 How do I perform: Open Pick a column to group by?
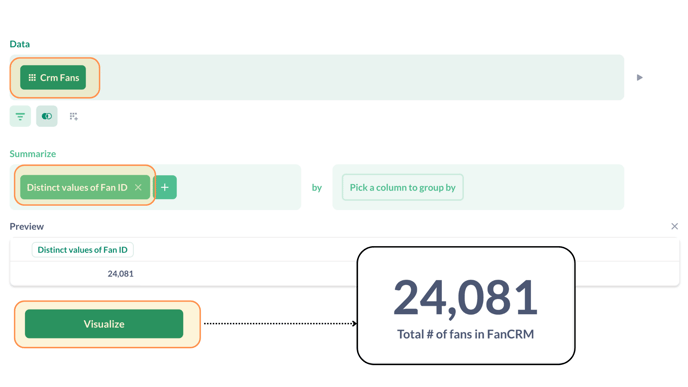tap(402, 187)
